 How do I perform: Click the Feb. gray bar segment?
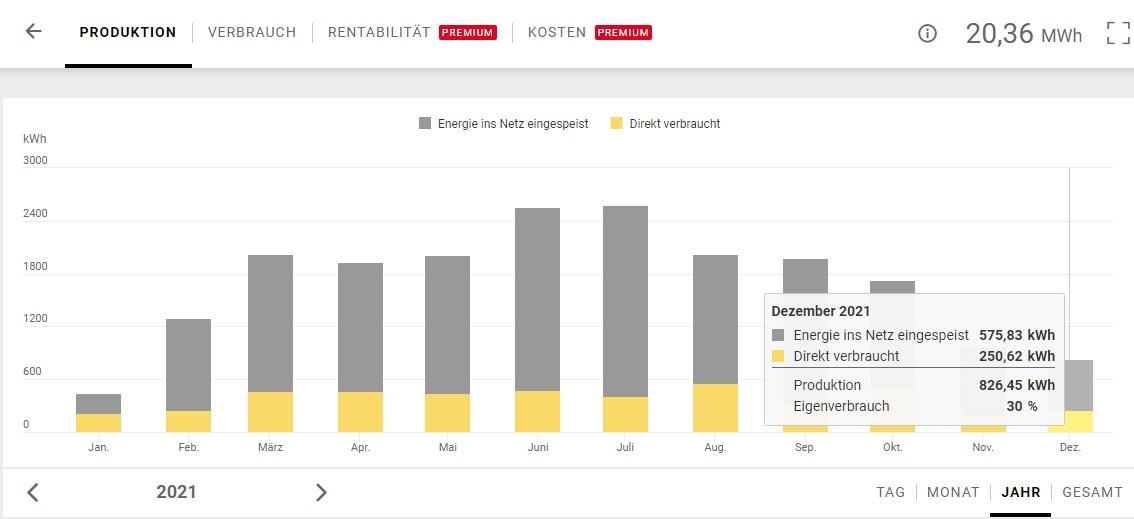coord(188,365)
